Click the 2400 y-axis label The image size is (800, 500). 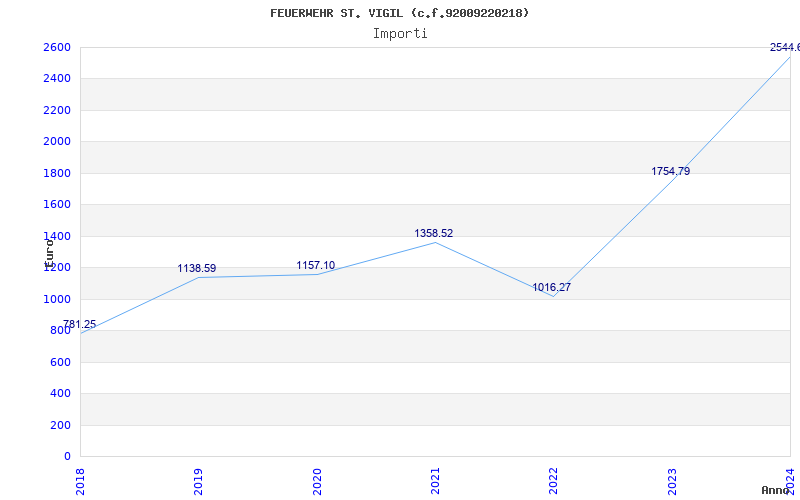click(x=57, y=79)
